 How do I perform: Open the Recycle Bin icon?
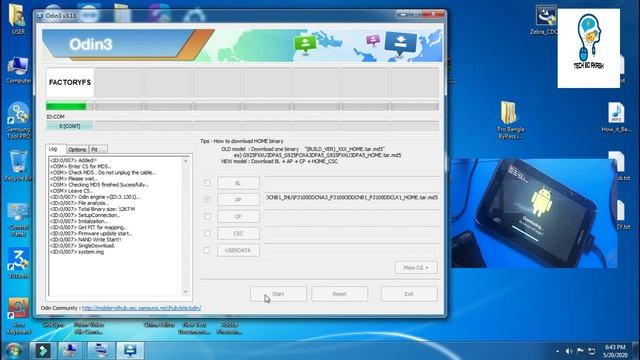click(x=18, y=165)
